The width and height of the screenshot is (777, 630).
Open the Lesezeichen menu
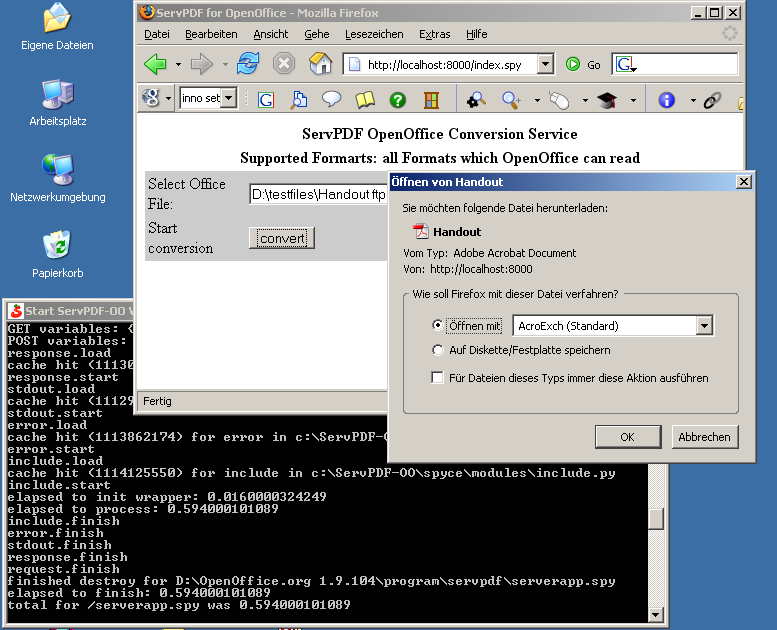[374, 34]
